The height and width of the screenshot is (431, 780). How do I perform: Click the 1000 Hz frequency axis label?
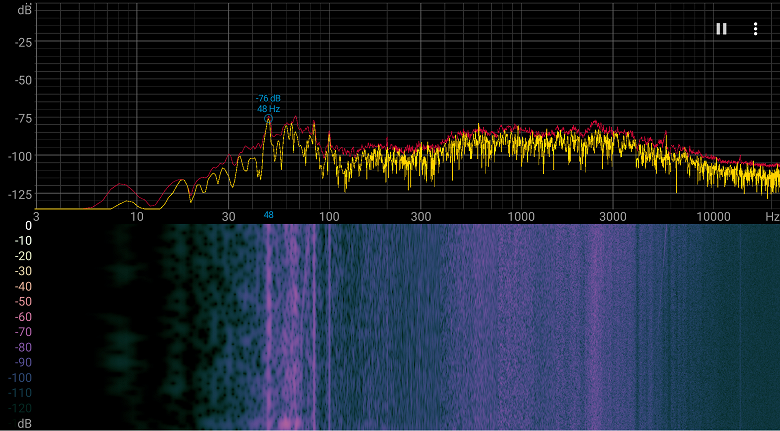(521, 217)
